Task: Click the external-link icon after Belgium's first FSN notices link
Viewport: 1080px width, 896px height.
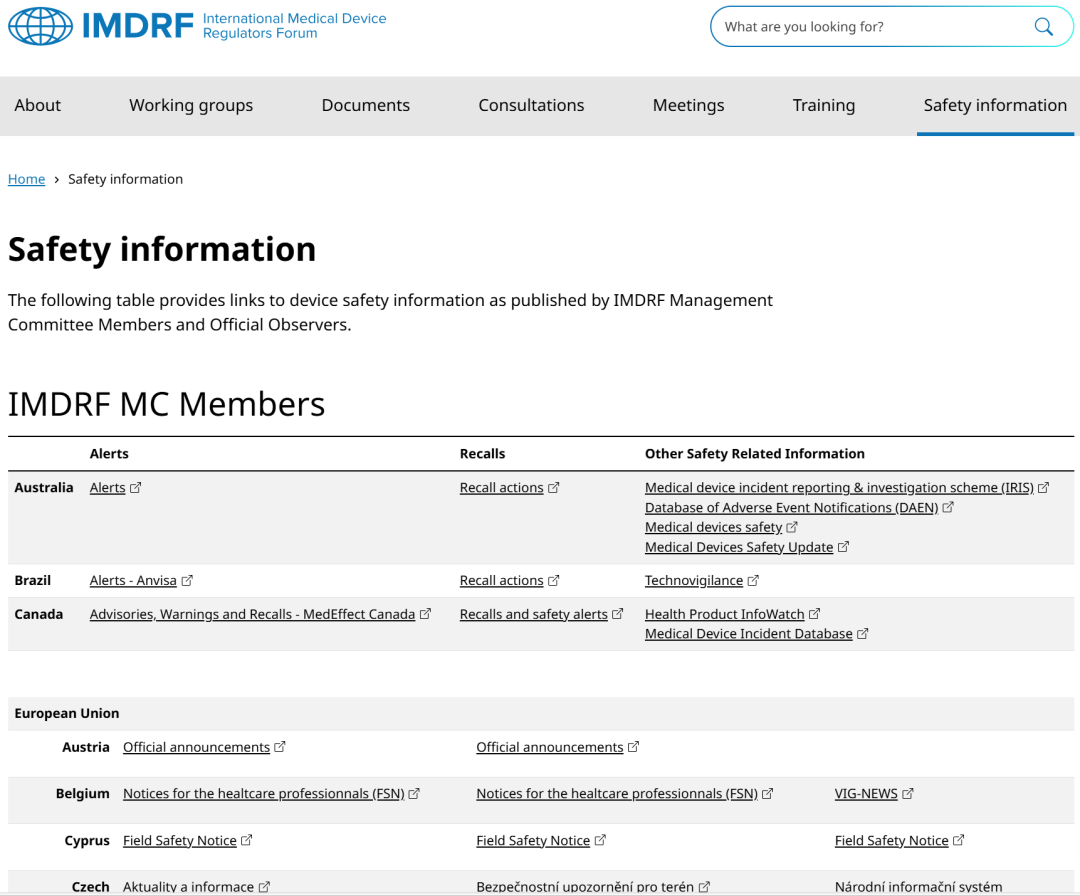Action: pyautogui.click(x=414, y=793)
